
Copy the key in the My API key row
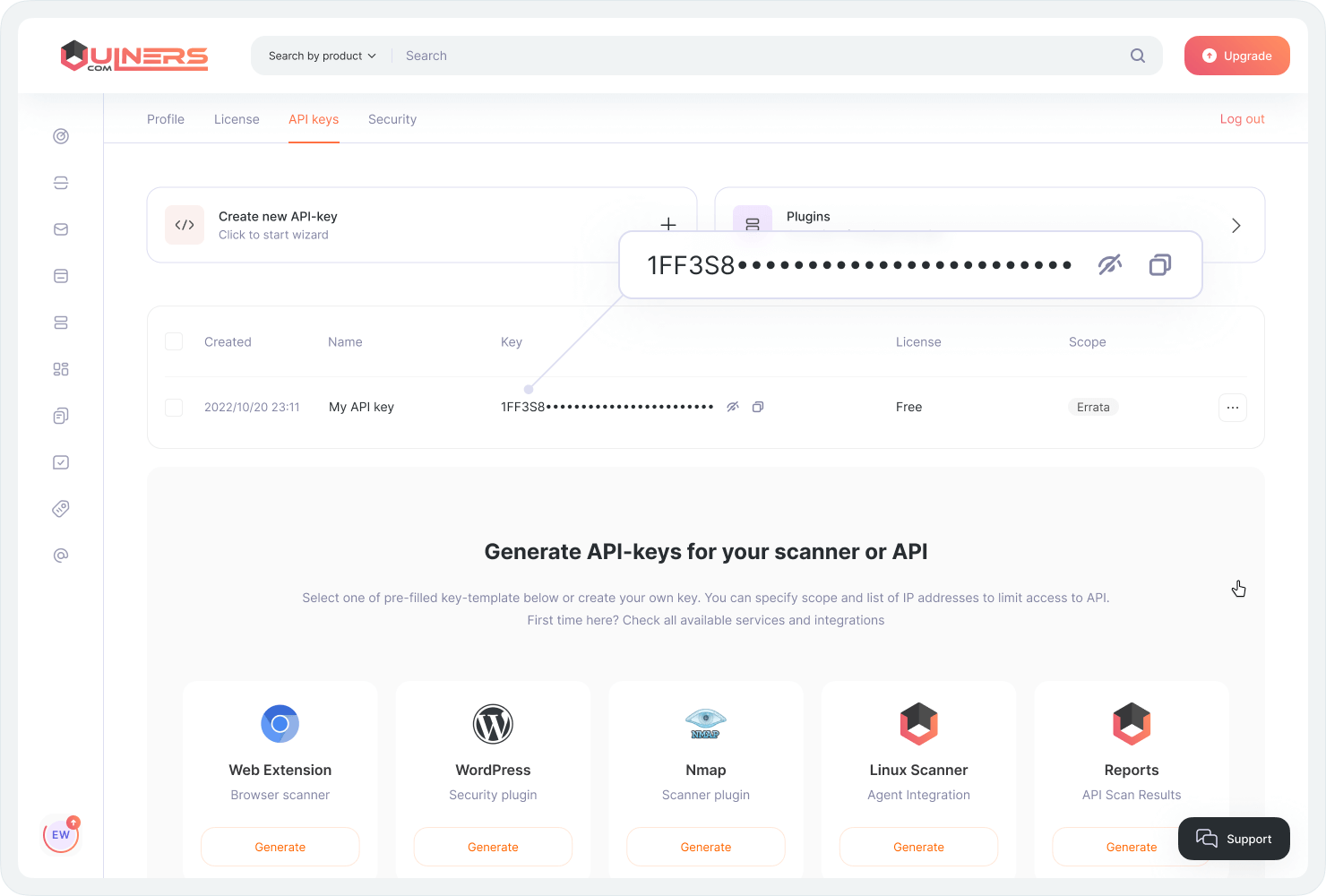click(x=757, y=406)
